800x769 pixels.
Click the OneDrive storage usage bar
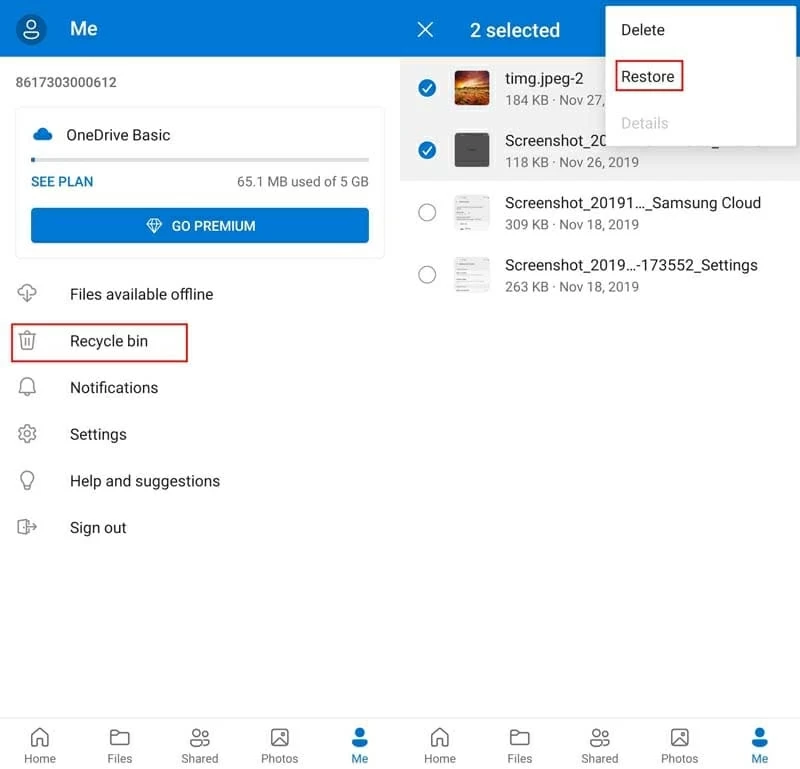click(x=200, y=159)
